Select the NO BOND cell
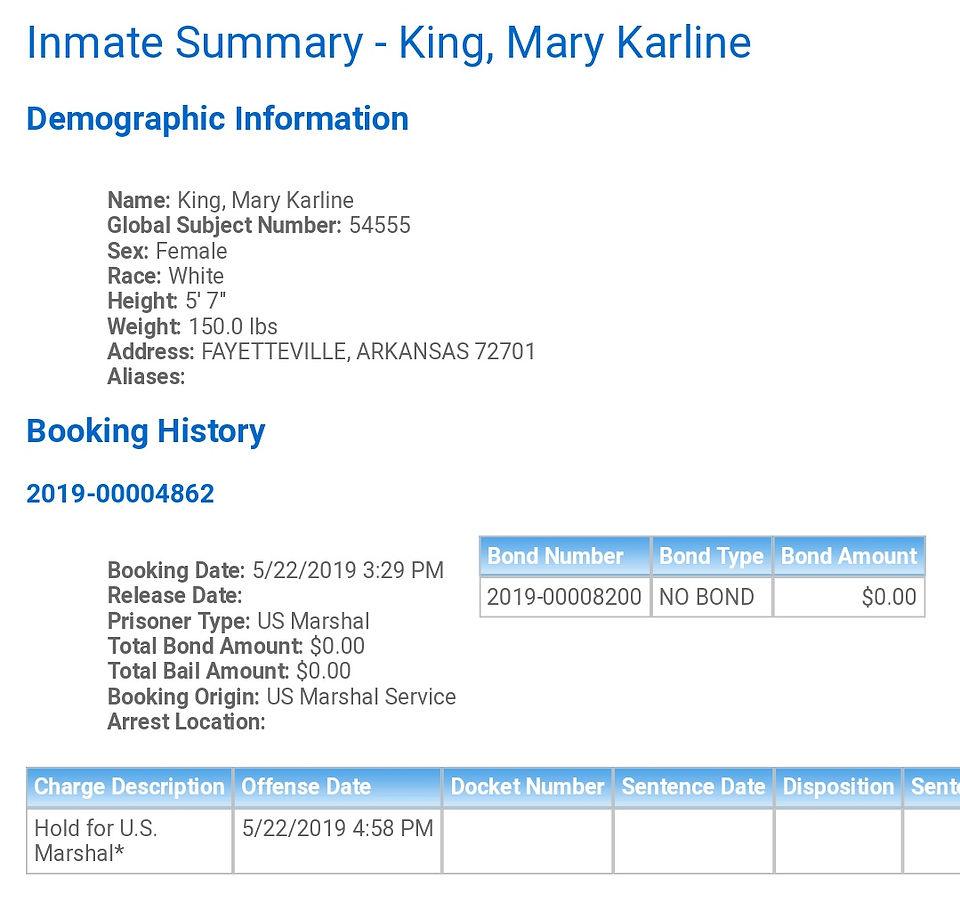The width and height of the screenshot is (960, 901). point(711,597)
